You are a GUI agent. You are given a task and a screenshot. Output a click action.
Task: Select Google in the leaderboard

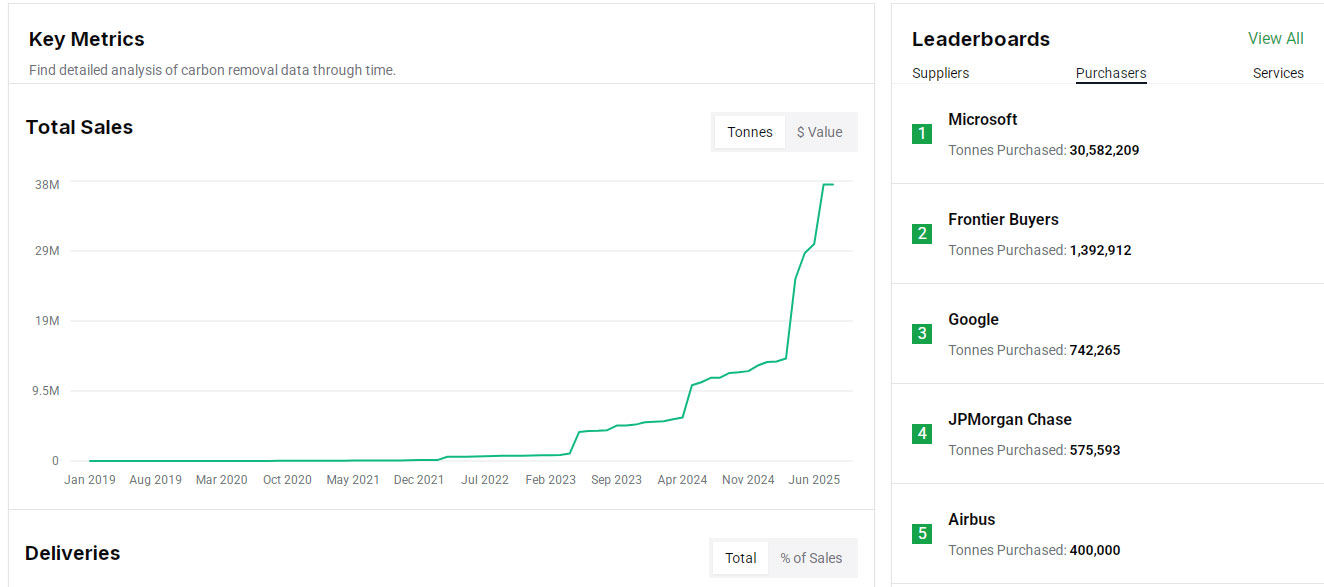[x=973, y=319]
